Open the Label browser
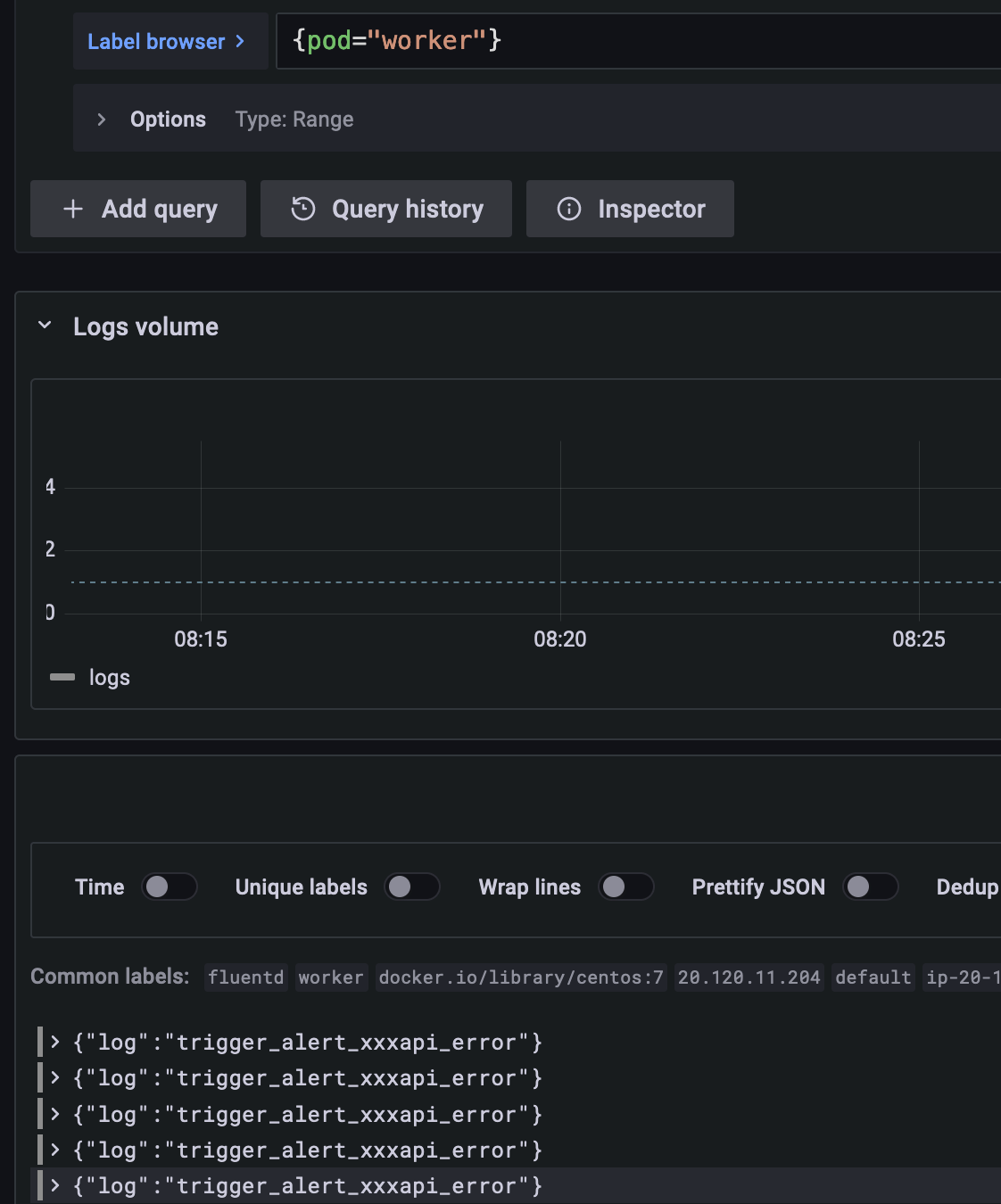This screenshot has height=1204, width=1001. [170, 41]
